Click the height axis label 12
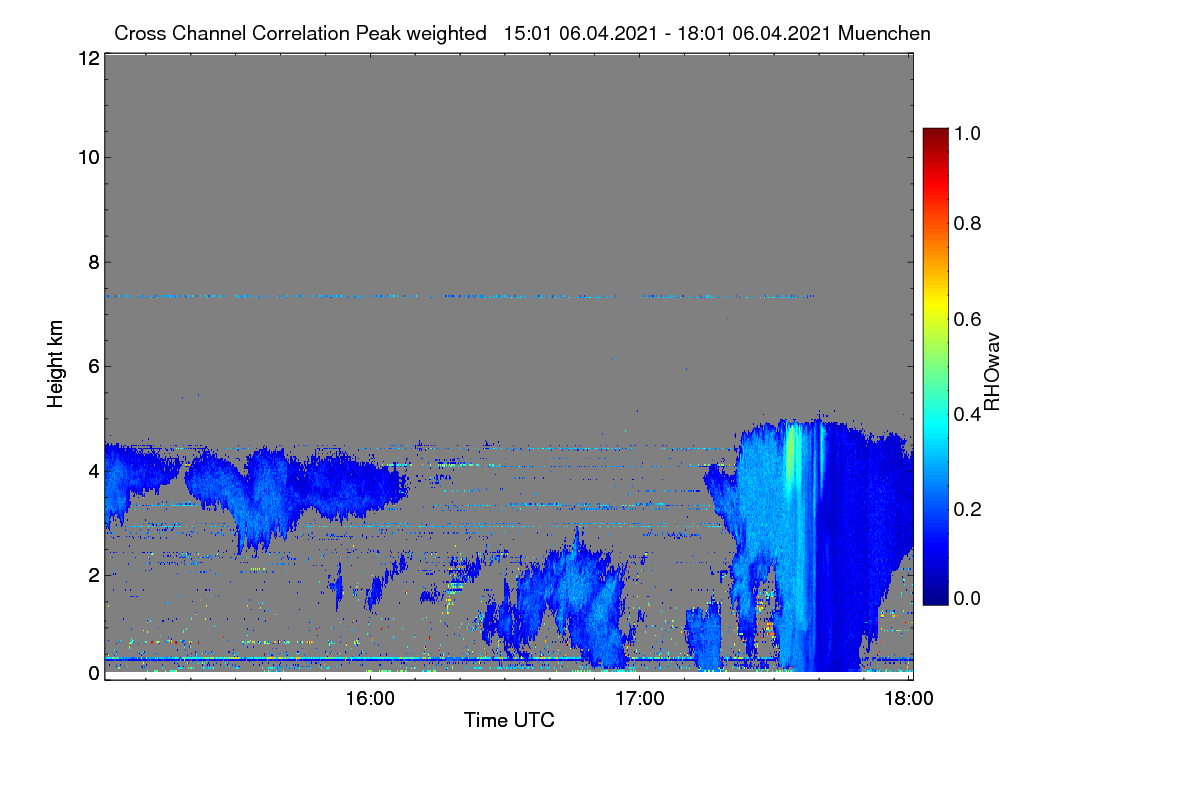Viewport: 1200px width, 800px height. pos(88,58)
